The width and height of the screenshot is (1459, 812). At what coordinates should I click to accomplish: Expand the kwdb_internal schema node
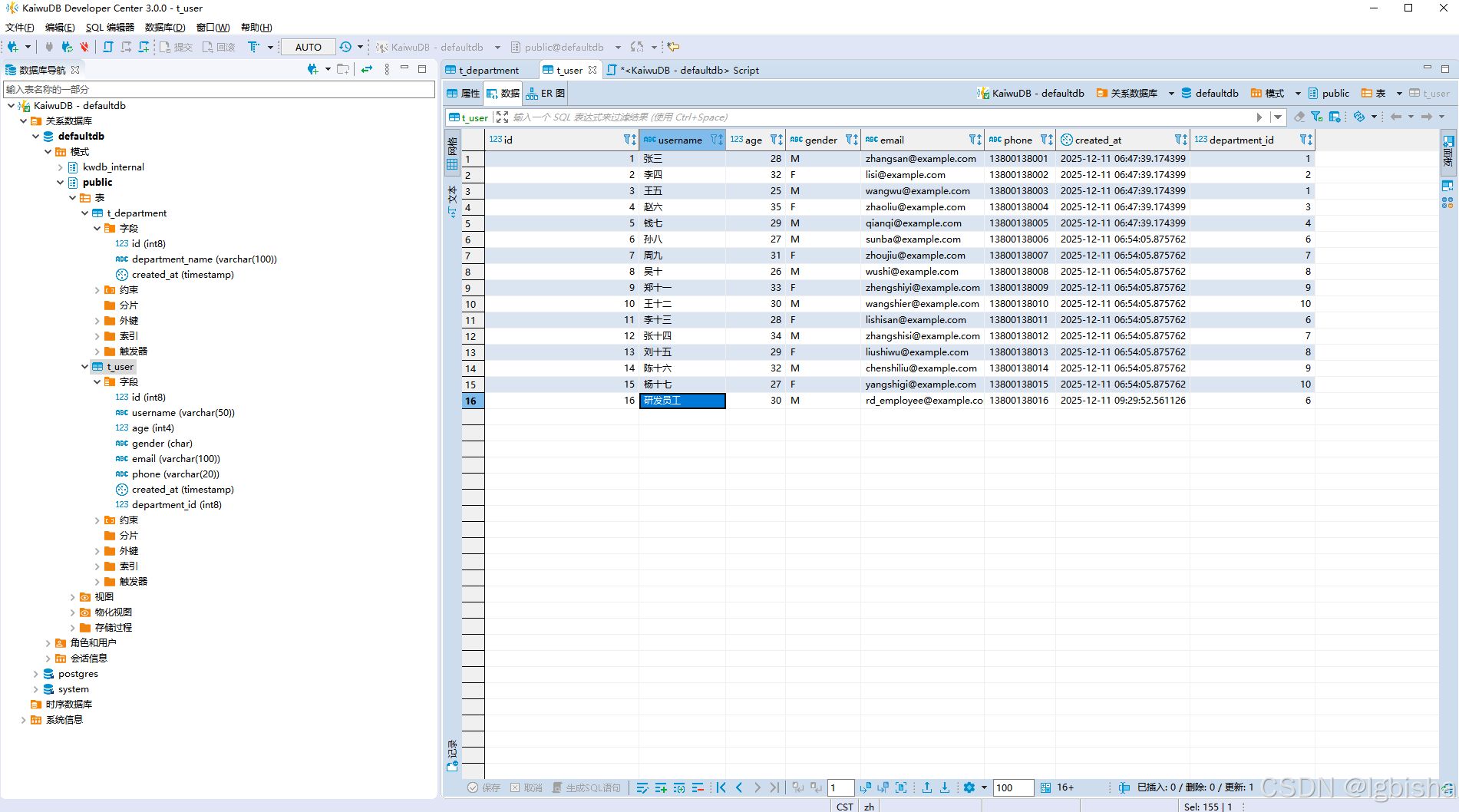[x=61, y=167]
